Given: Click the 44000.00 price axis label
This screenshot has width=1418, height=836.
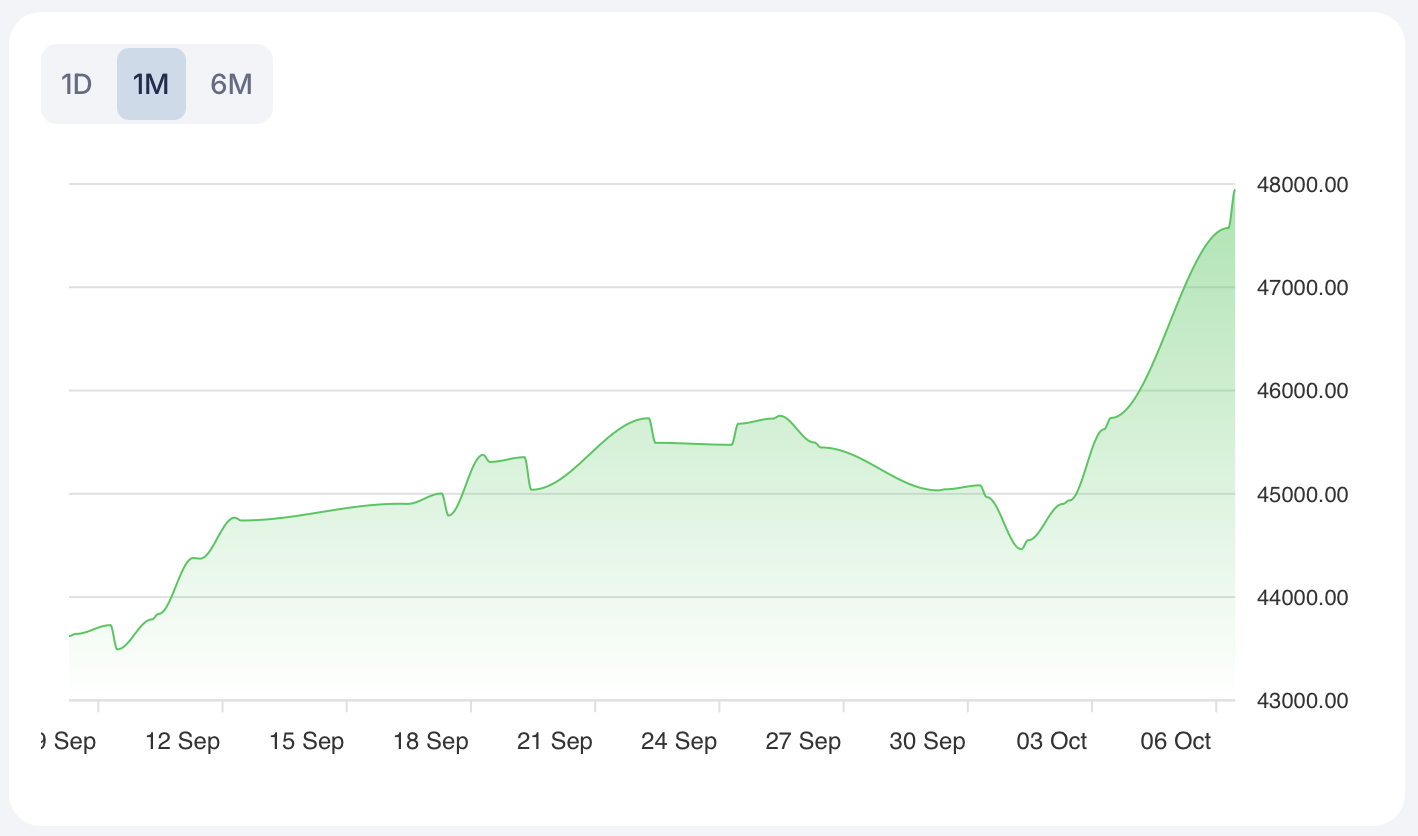Looking at the screenshot, I should (x=1303, y=598).
